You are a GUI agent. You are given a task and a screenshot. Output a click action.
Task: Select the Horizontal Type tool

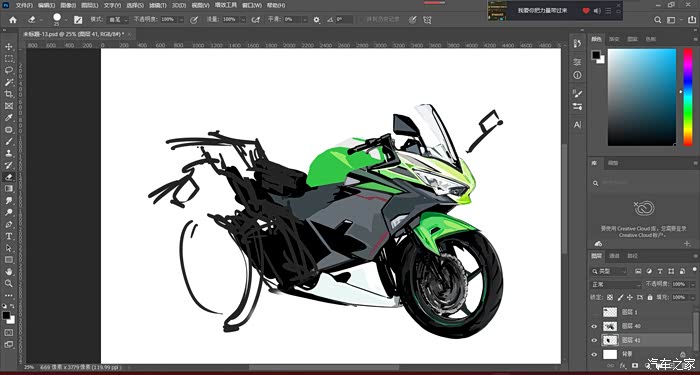click(x=8, y=236)
